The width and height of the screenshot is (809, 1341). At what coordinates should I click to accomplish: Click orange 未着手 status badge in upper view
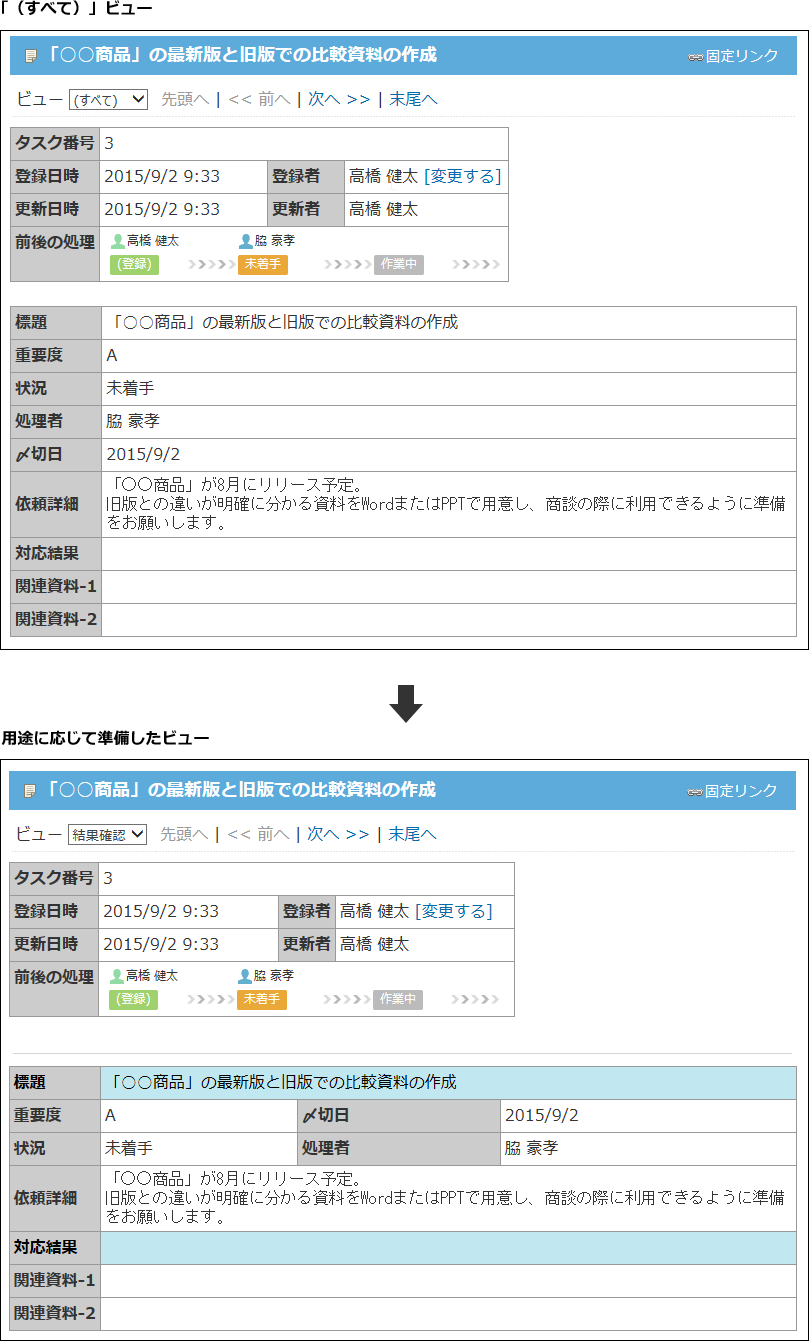(x=263, y=265)
